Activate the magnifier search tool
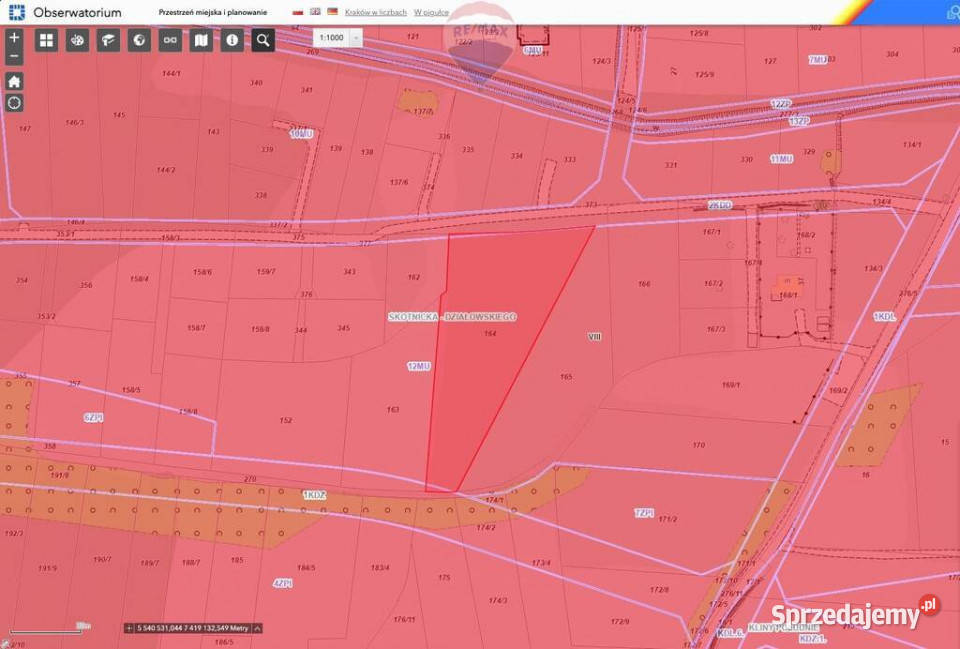The image size is (960, 649). click(x=263, y=40)
